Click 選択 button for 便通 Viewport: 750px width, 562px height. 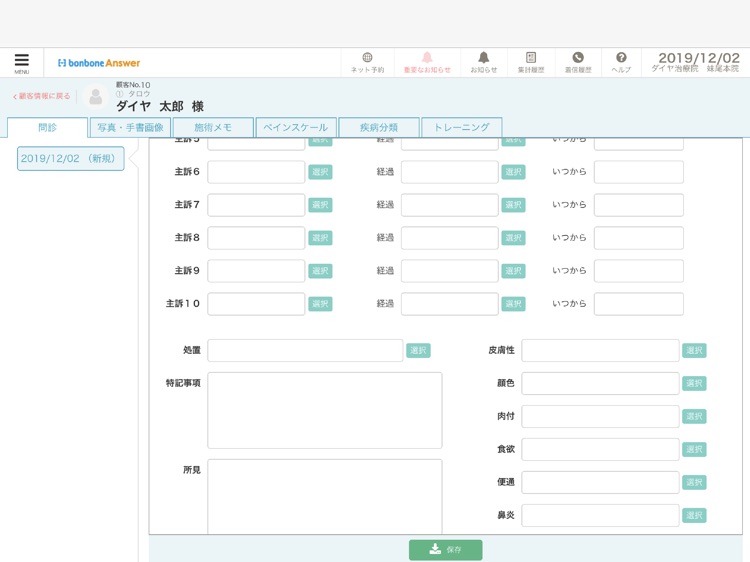tap(694, 482)
